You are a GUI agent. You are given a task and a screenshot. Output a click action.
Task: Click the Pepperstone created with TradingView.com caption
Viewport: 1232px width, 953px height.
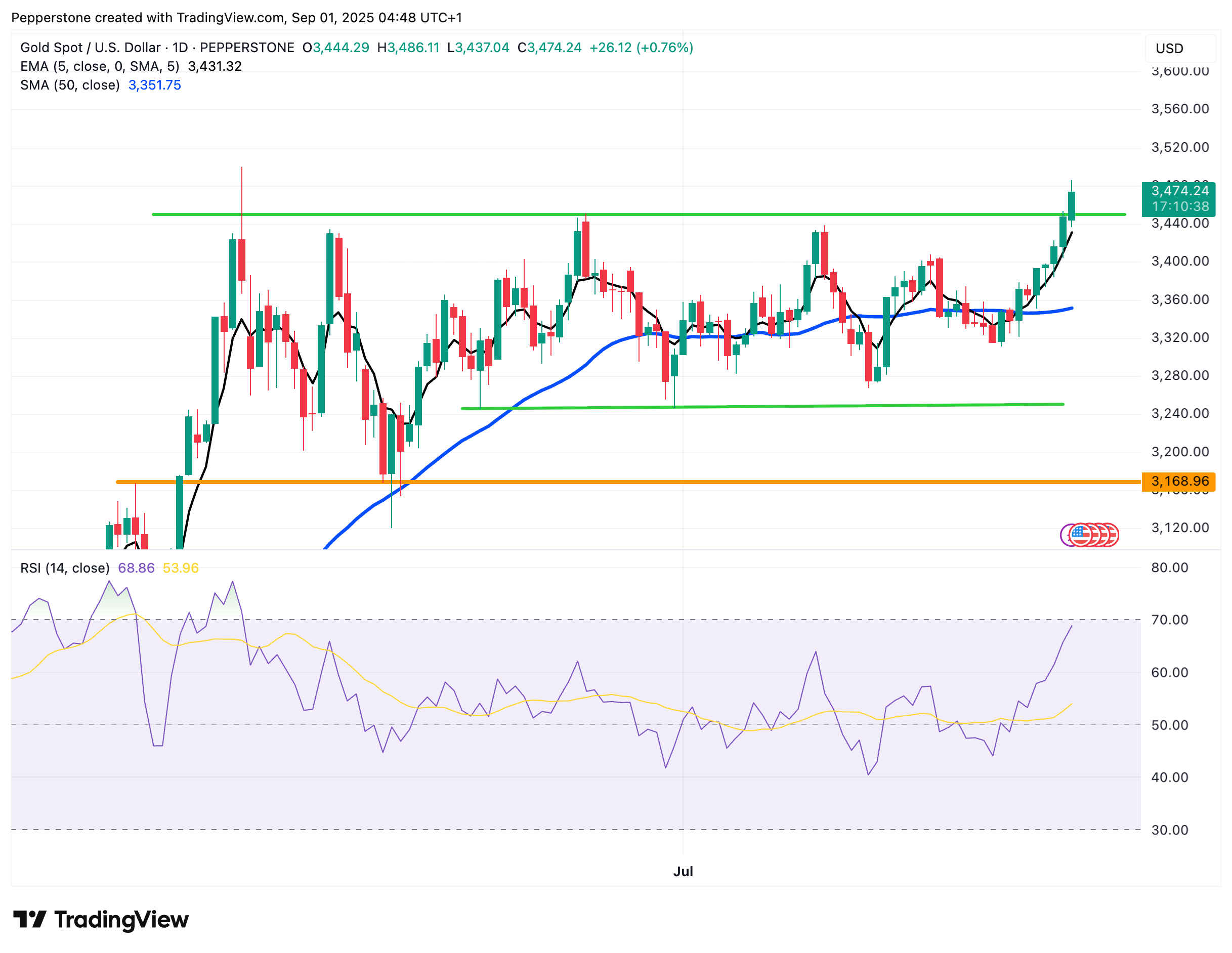pos(236,18)
